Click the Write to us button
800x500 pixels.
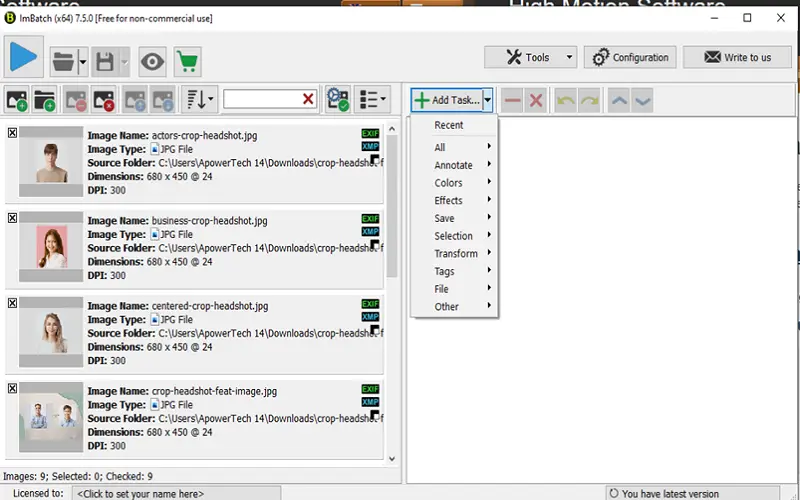tap(737, 57)
